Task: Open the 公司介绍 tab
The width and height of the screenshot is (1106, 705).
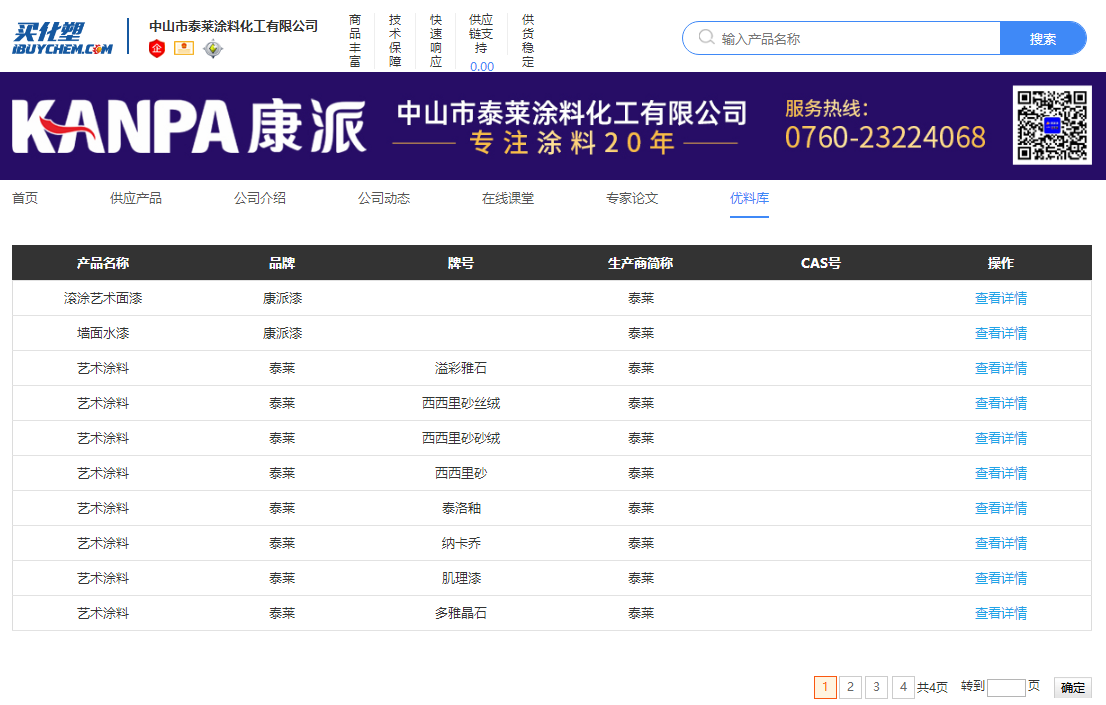Action: tap(260, 198)
